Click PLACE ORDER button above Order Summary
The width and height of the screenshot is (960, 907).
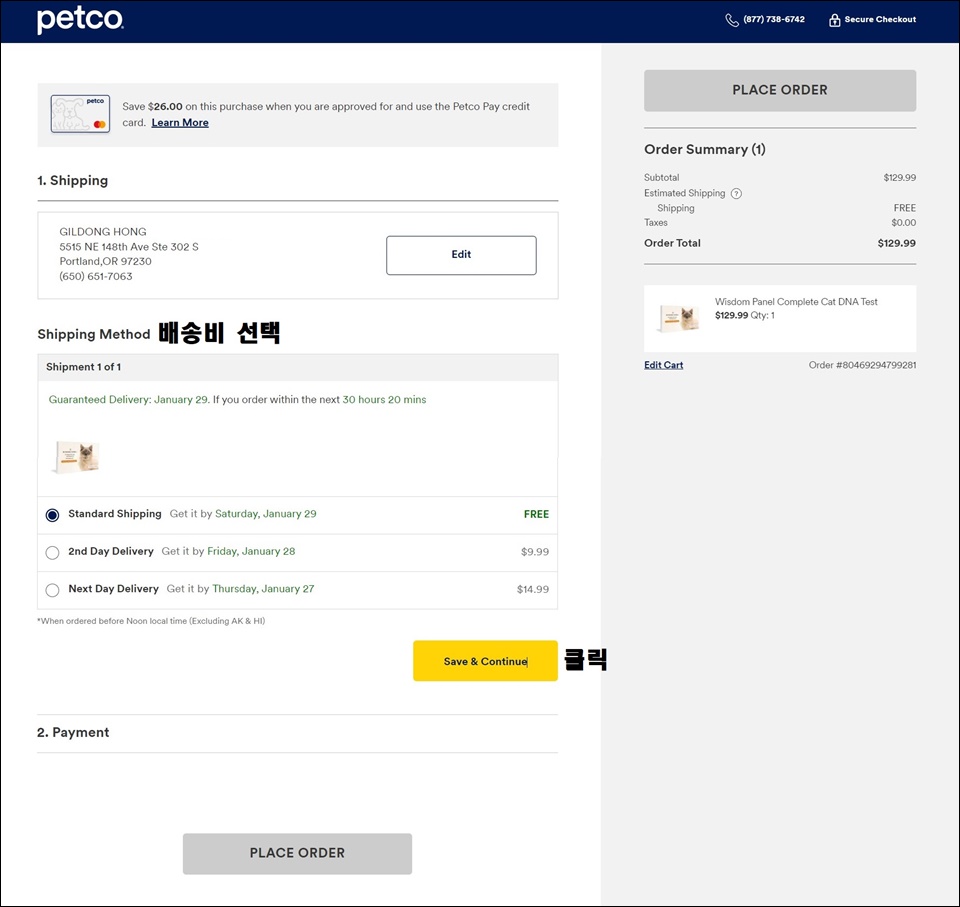780,90
